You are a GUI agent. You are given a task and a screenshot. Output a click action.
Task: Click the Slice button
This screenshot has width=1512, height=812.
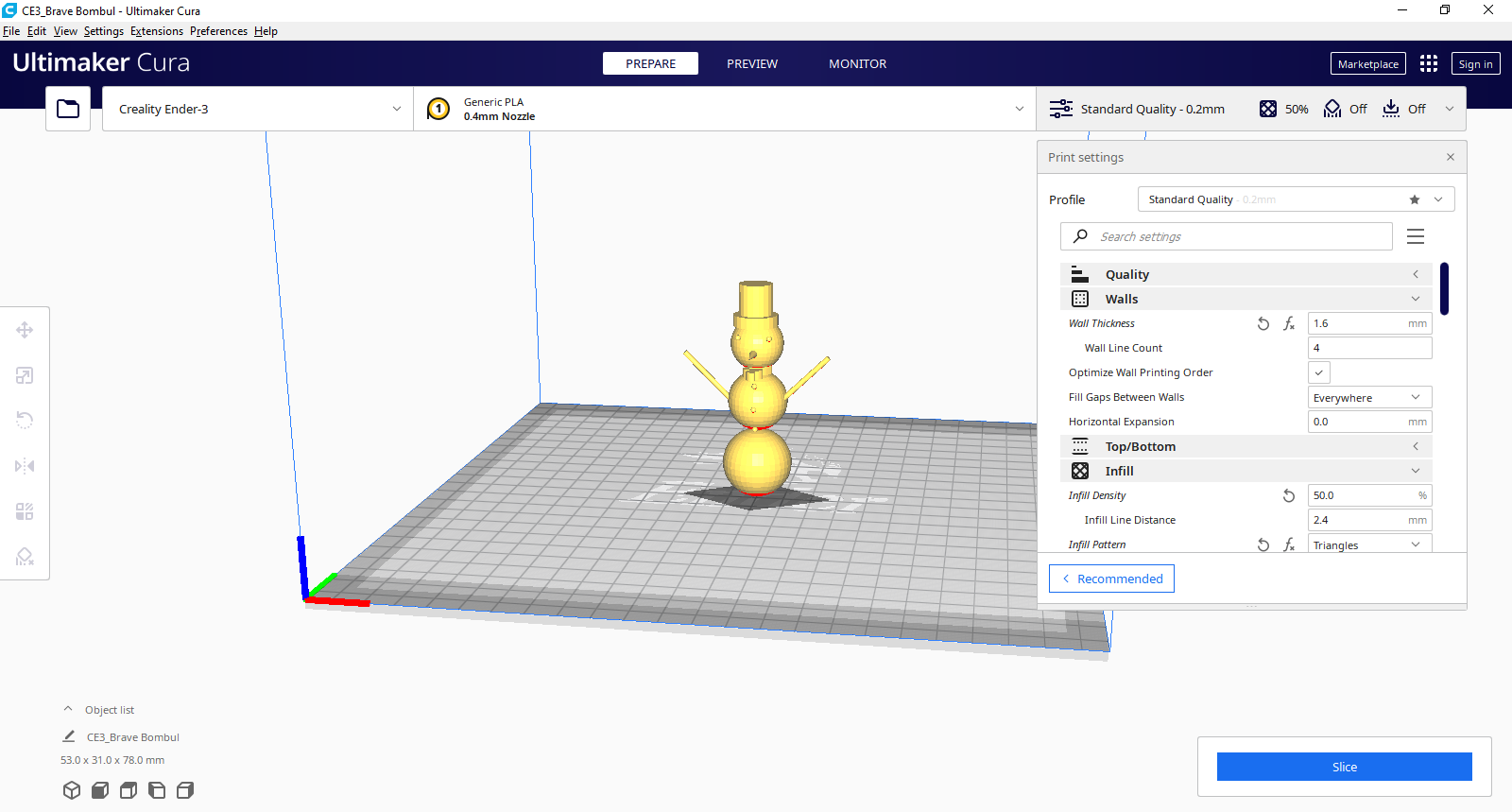pyautogui.click(x=1344, y=767)
